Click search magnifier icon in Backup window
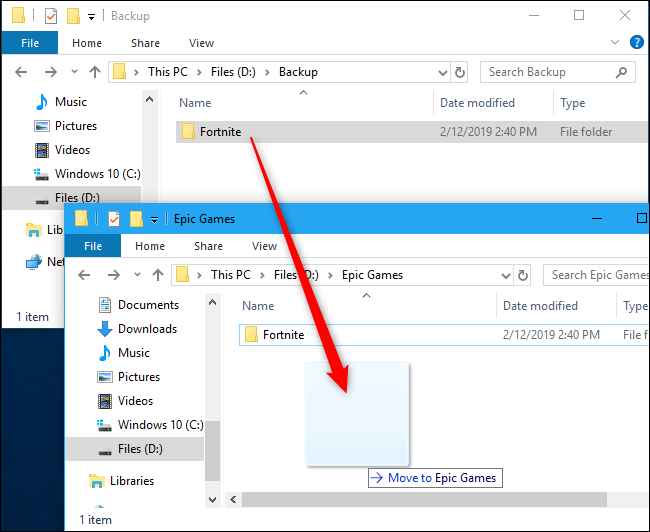Image resolution: width=650 pixels, height=532 pixels. tap(621, 72)
